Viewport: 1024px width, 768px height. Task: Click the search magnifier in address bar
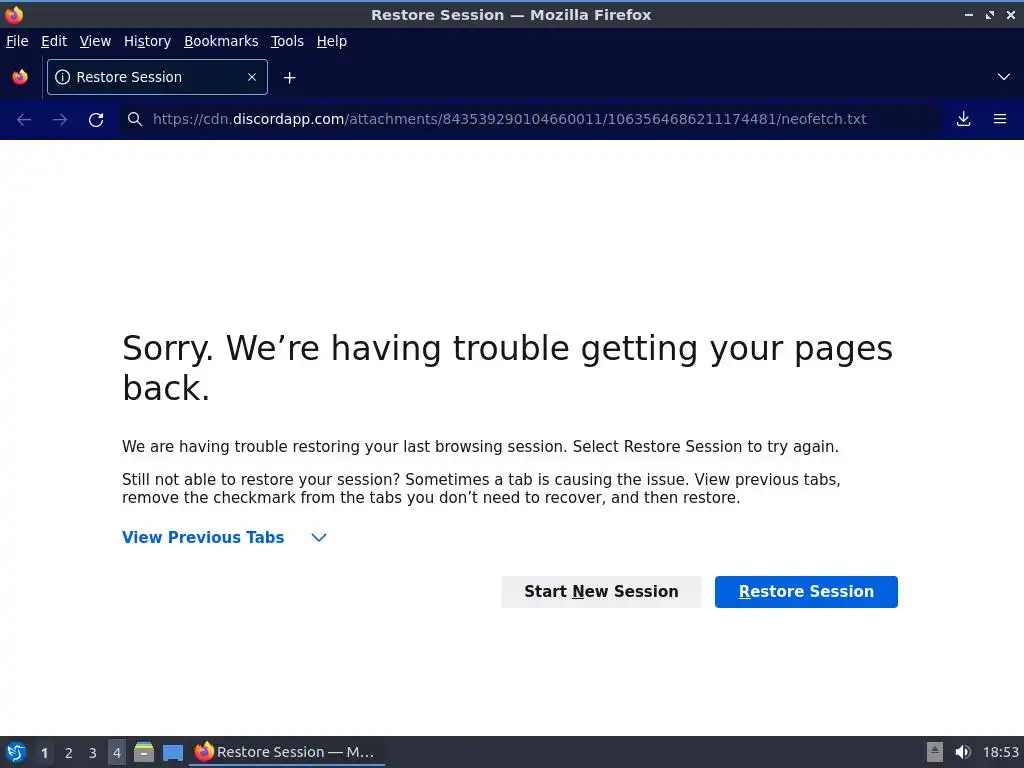pos(135,119)
